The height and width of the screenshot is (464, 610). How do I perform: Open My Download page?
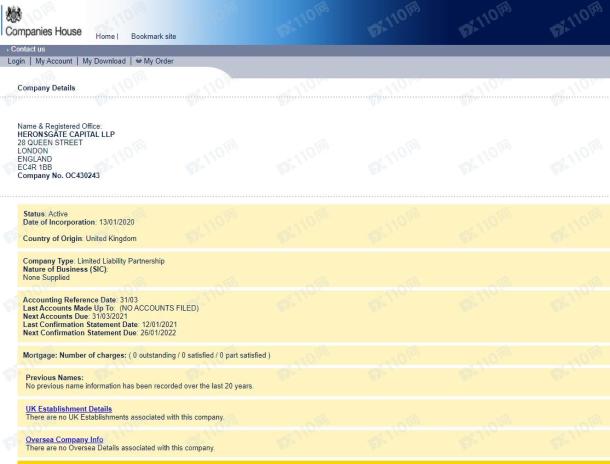click(x=104, y=61)
